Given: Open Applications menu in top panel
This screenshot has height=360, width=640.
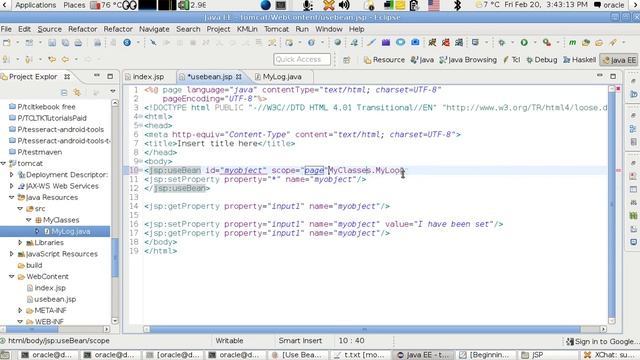Looking at the screenshot, I should point(36,5).
